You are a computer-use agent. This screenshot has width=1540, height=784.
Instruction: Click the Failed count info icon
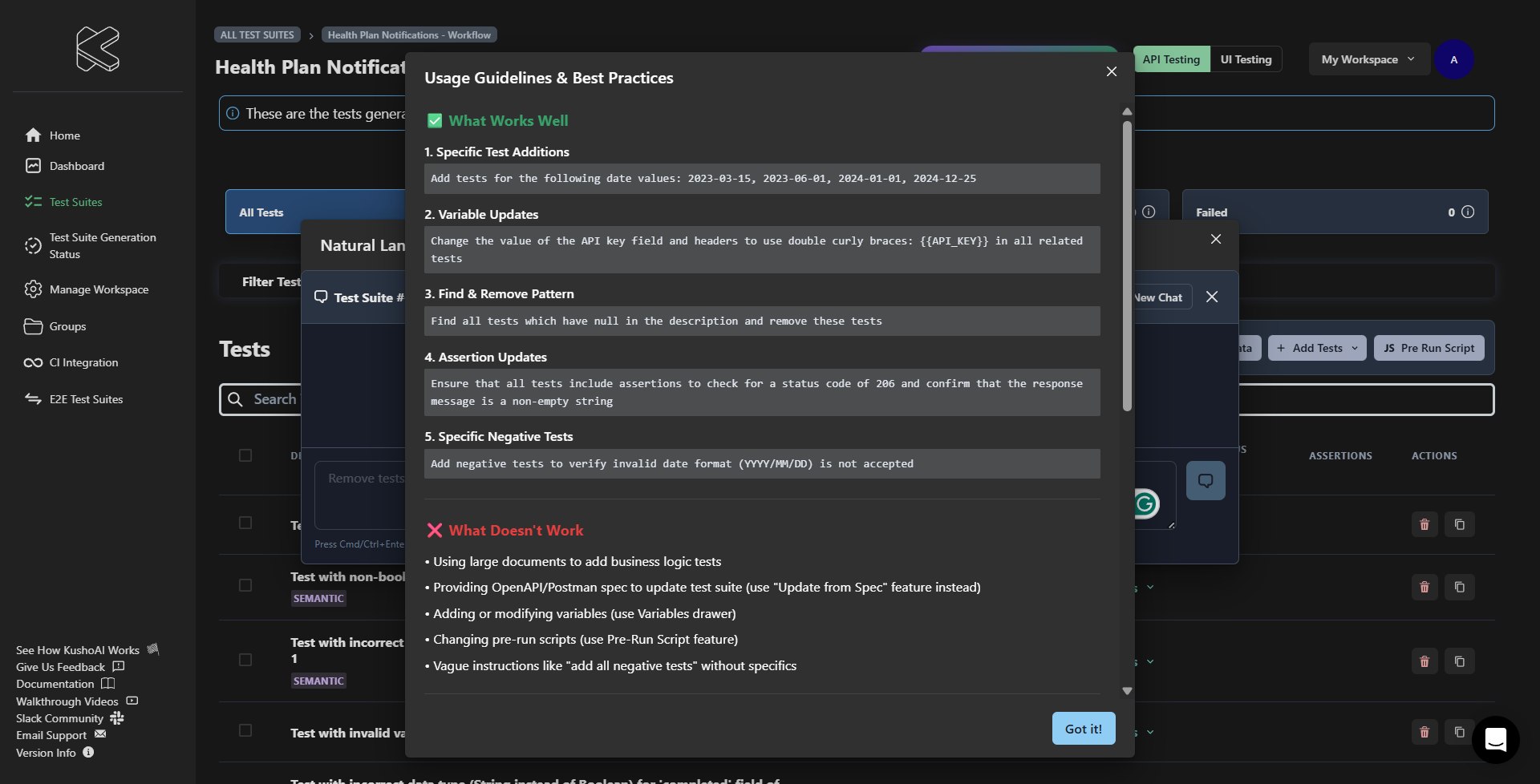click(x=1468, y=212)
